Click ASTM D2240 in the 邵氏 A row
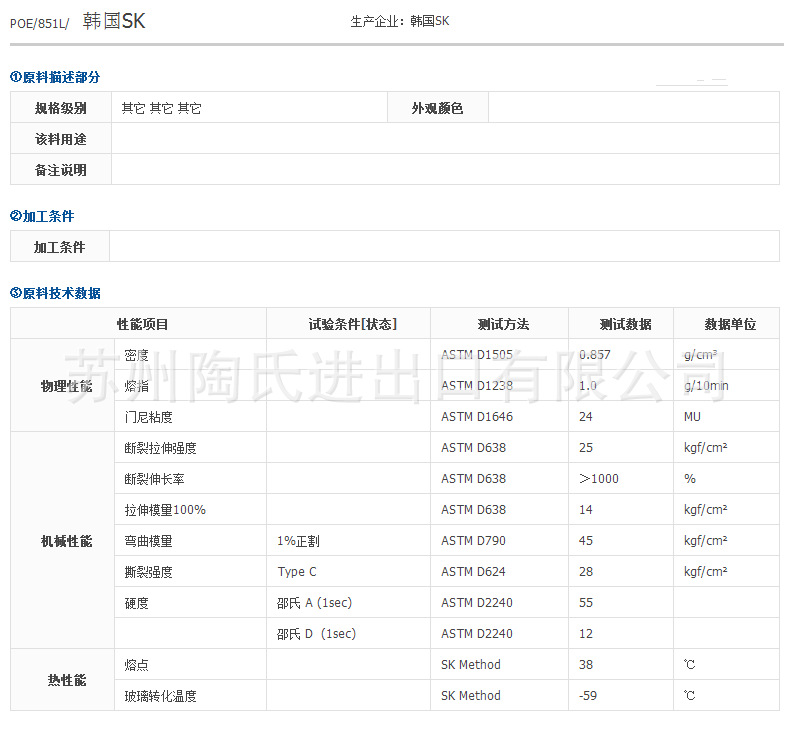The width and height of the screenshot is (791, 732). click(477, 603)
